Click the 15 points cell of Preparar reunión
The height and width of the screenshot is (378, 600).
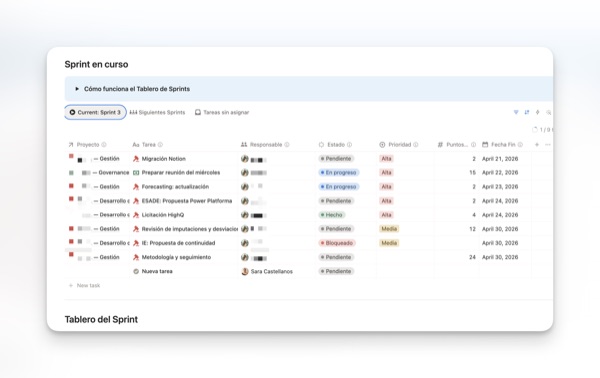click(x=473, y=173)
